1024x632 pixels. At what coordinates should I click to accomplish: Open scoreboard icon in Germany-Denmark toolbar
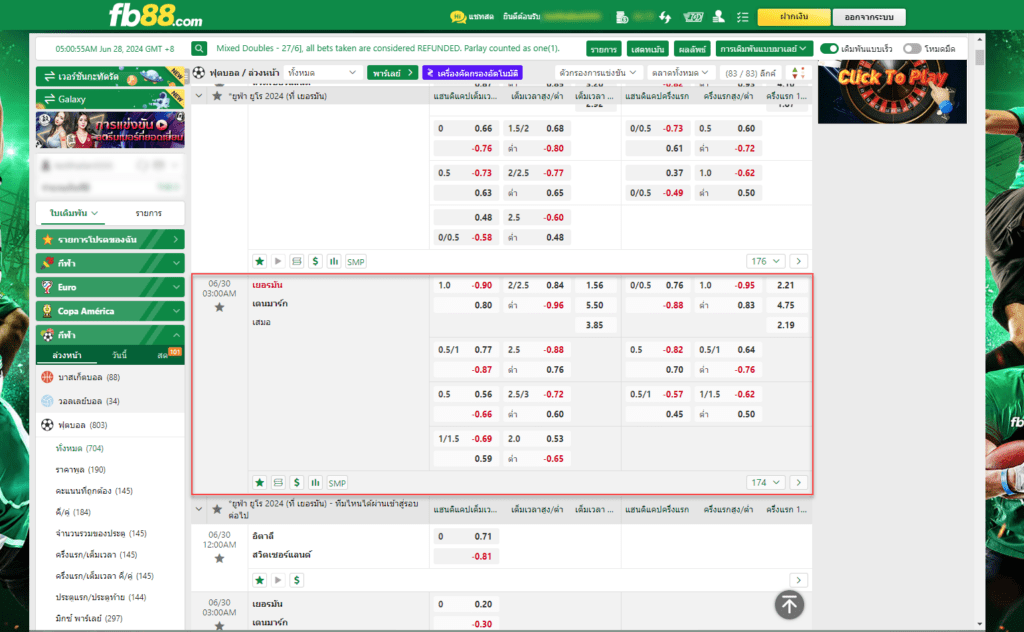coord(278,482)
